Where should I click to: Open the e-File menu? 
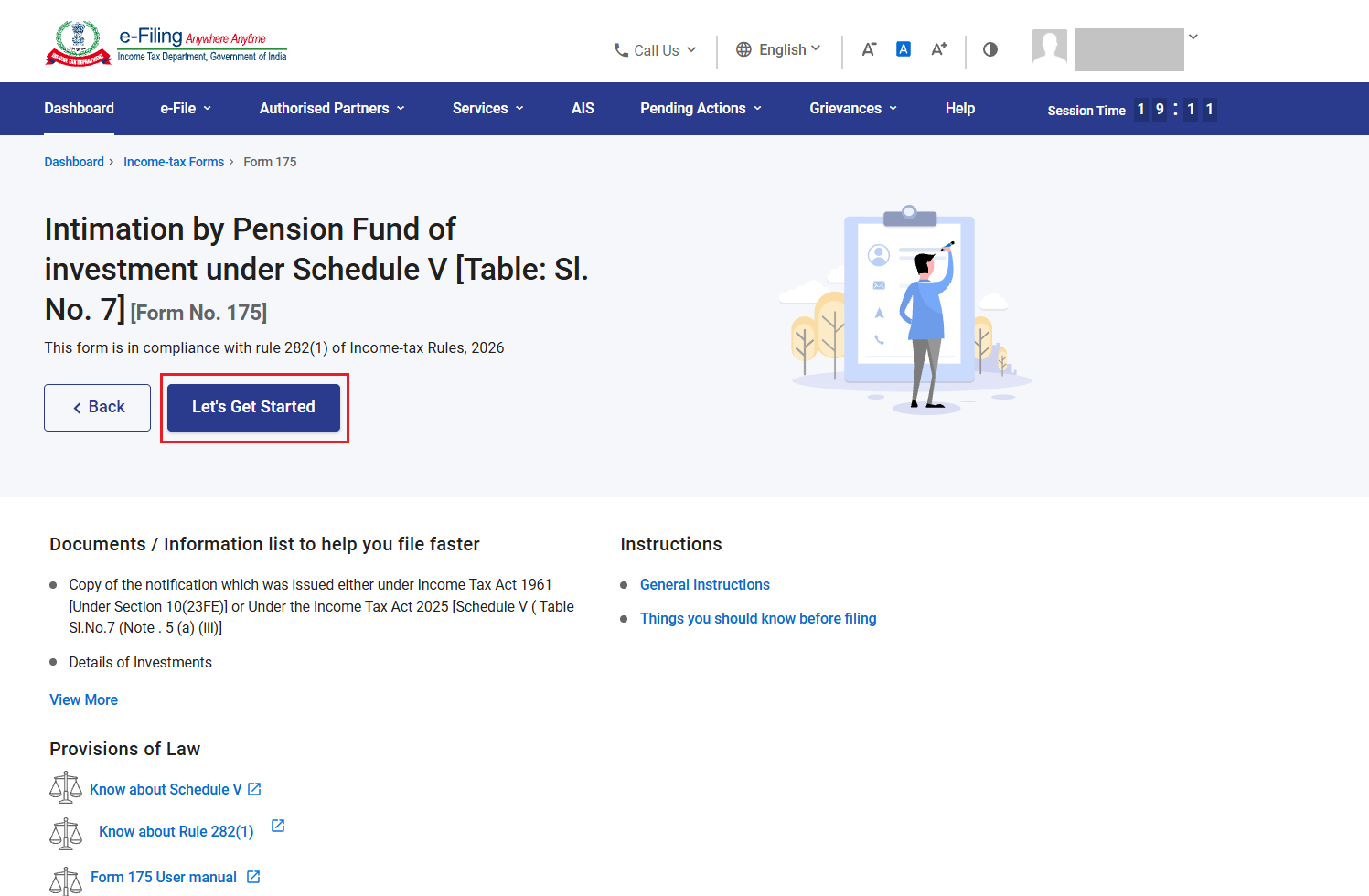[186, 109]
